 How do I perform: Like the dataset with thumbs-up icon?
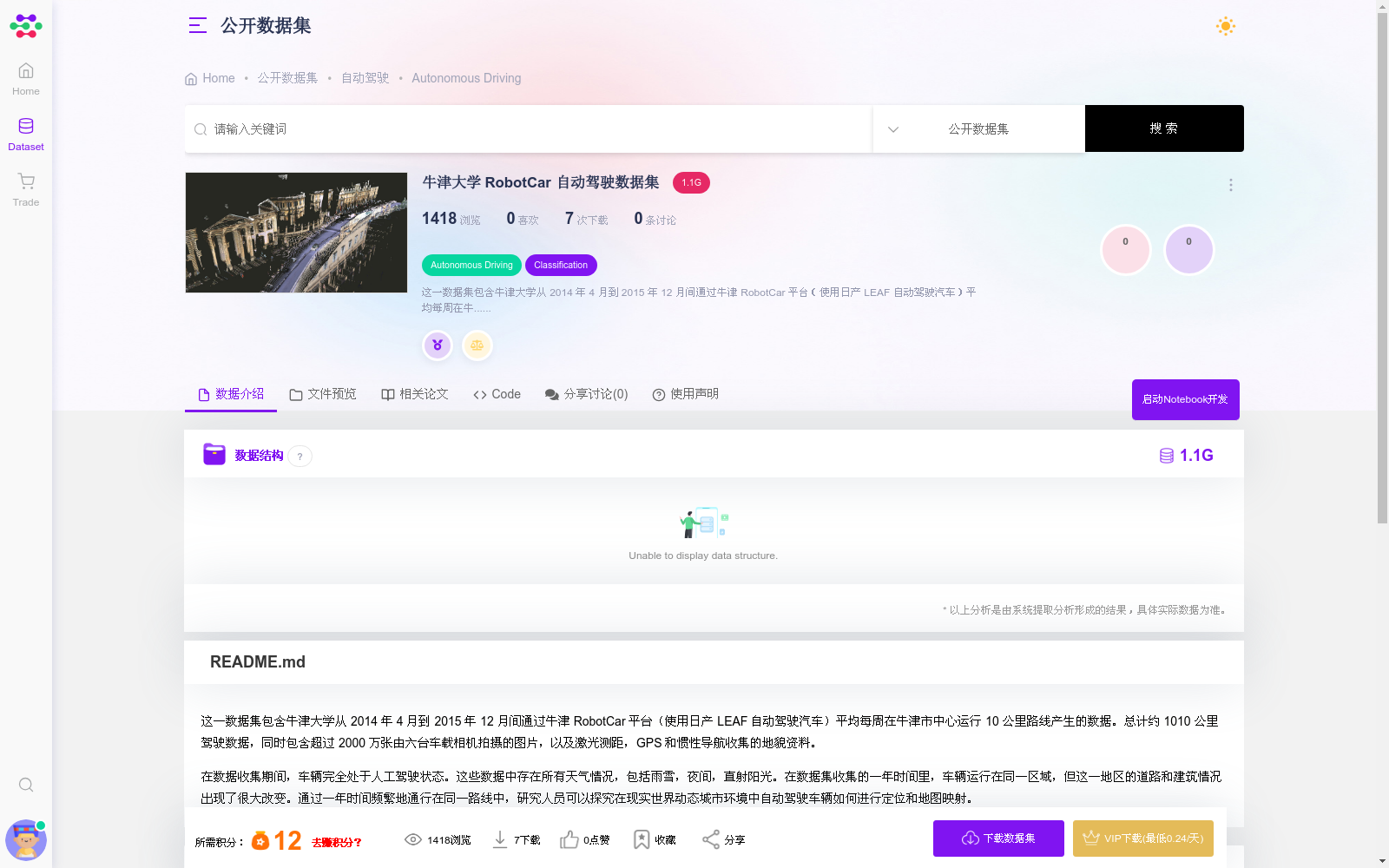(569, 839)
